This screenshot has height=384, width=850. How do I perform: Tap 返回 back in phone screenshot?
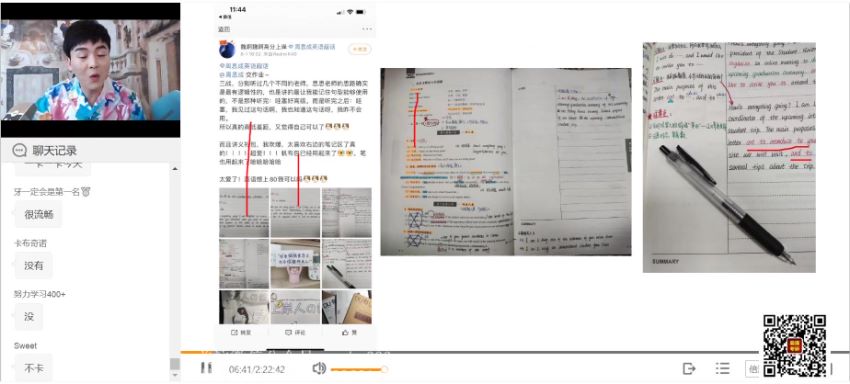point(224,29)
